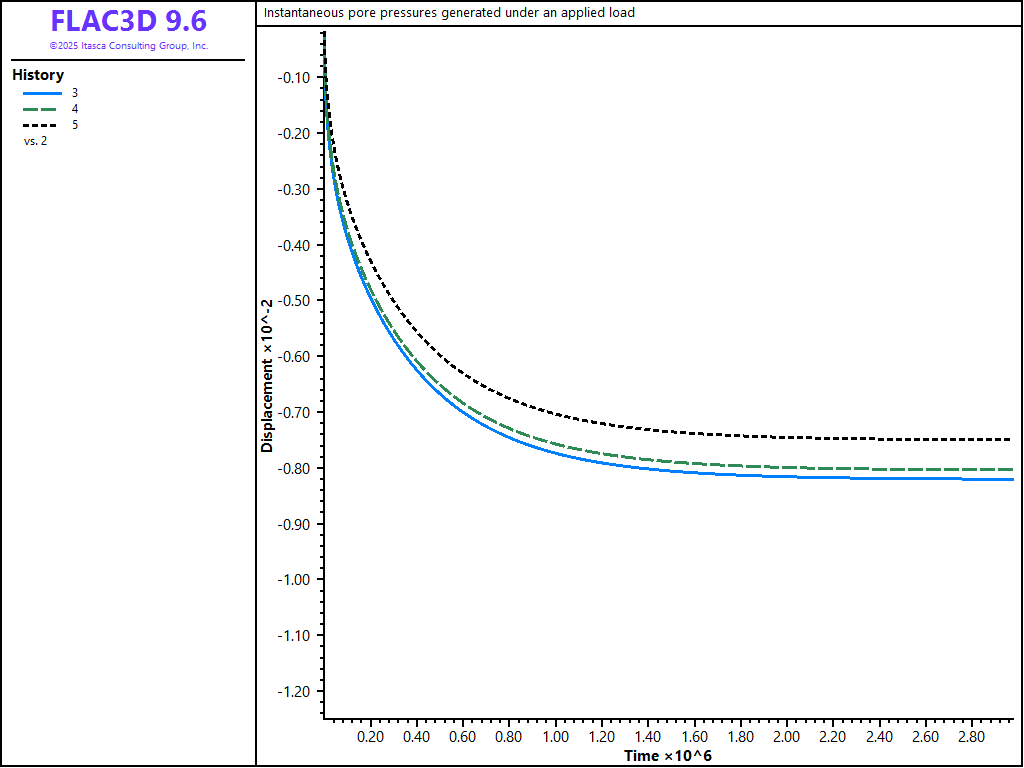Click the right end of the blue curve
1024x768 pixels.
[x=1012, y=480]
